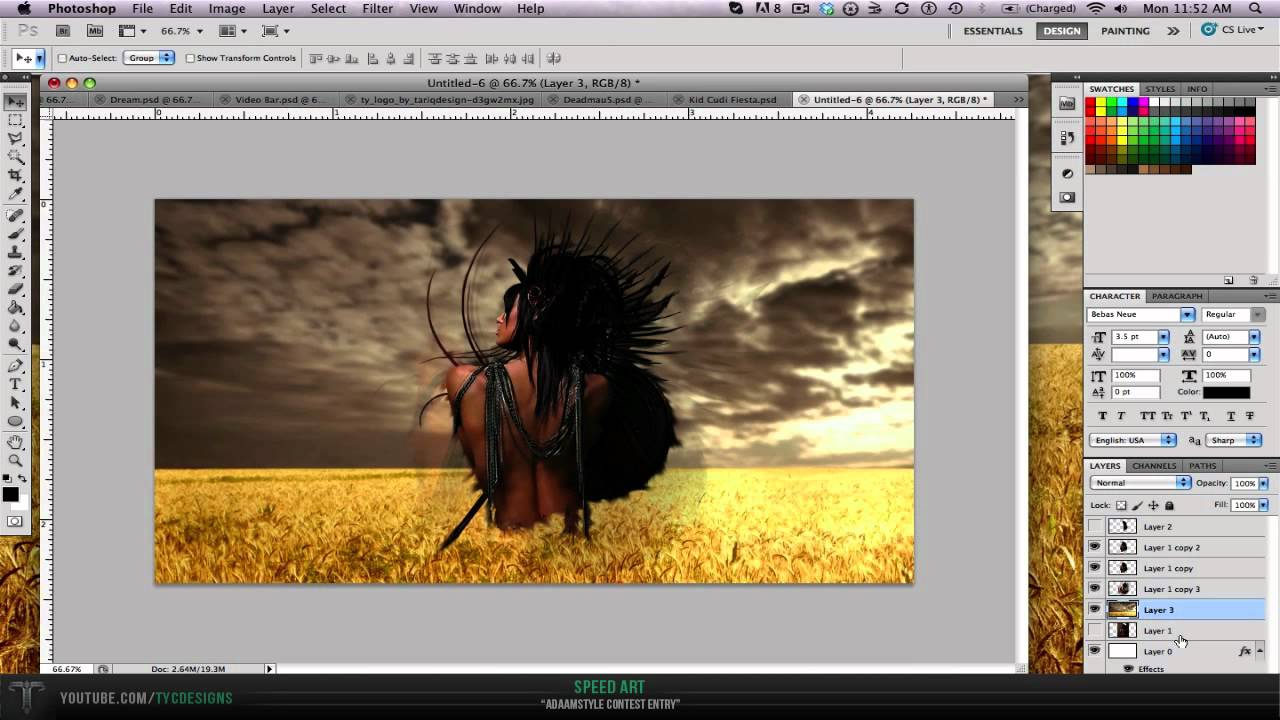This screenshot has height=720, width=1280.
Task: Click the text Color swatch in Character panel
Action: (x=1226, y=392)
